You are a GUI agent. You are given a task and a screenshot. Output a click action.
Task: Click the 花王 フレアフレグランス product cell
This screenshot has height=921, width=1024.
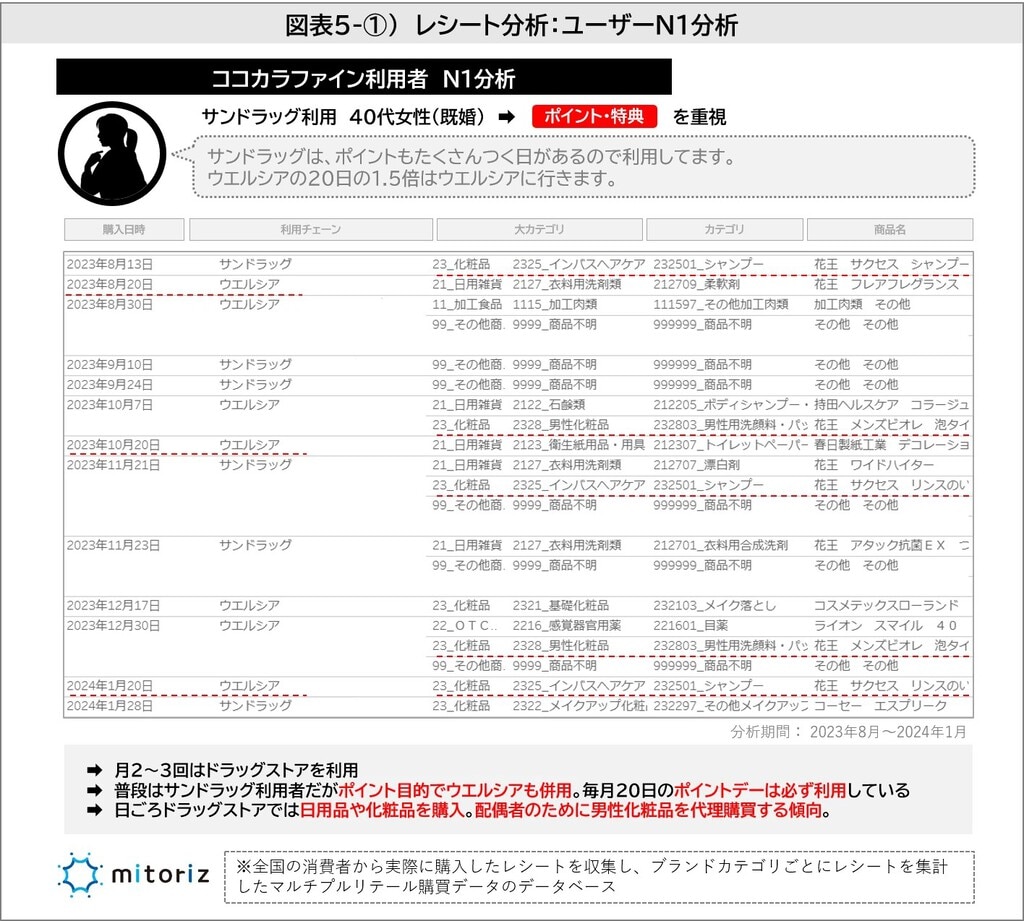click(x=886, y=285)
